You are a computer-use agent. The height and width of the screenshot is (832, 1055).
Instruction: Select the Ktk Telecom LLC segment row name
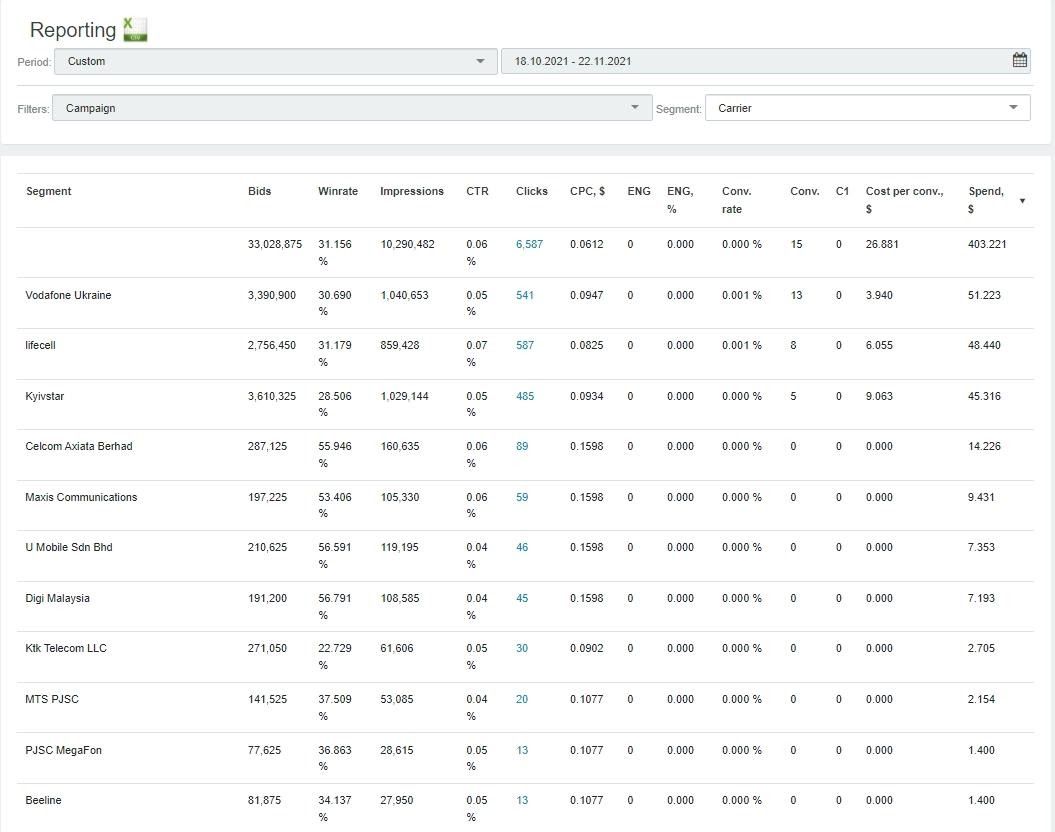coord(66,648)
